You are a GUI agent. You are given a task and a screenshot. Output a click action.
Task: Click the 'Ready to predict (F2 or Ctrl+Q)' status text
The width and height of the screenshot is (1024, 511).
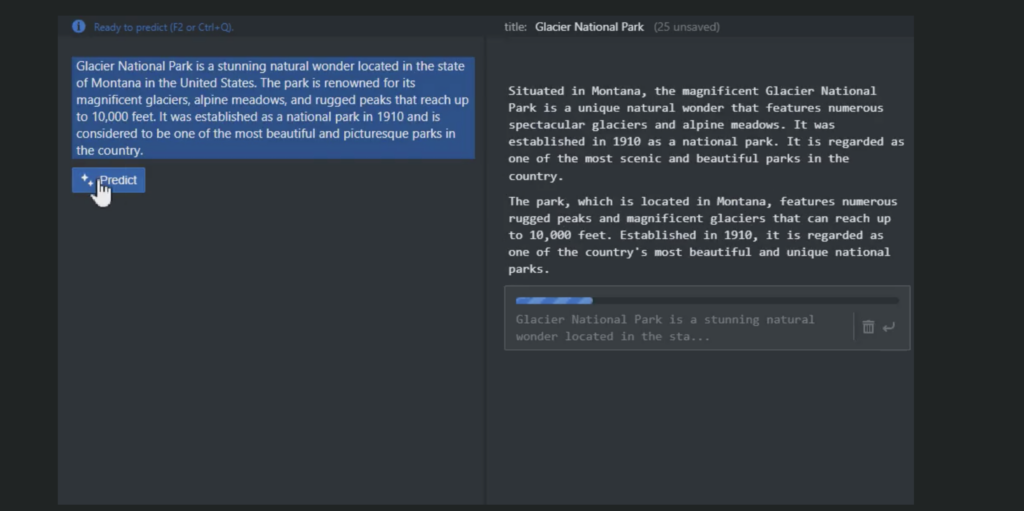164,27
